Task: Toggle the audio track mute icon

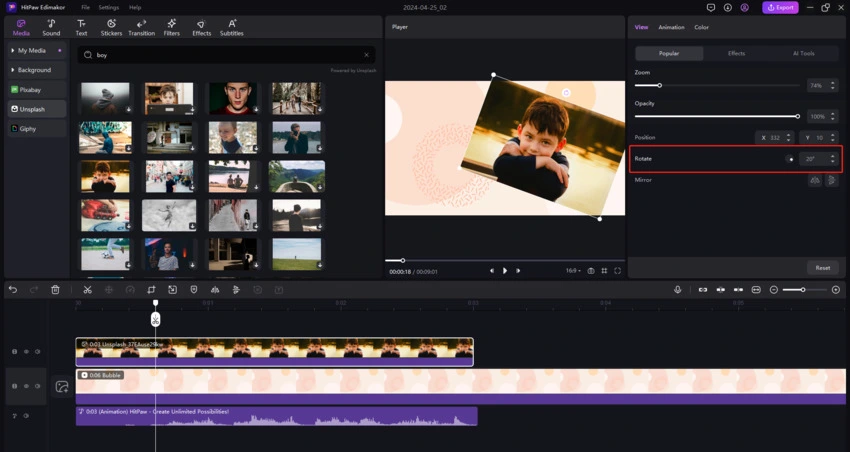Action: 26,416
